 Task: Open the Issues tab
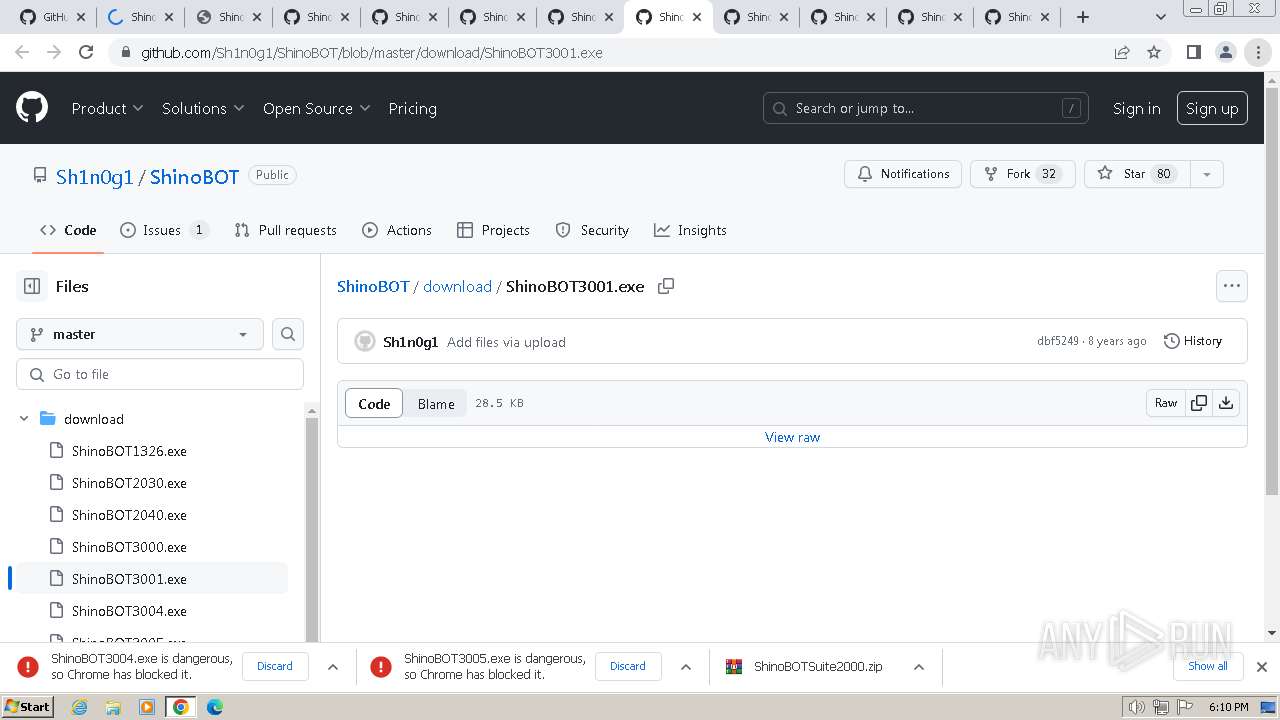point(164,230)
